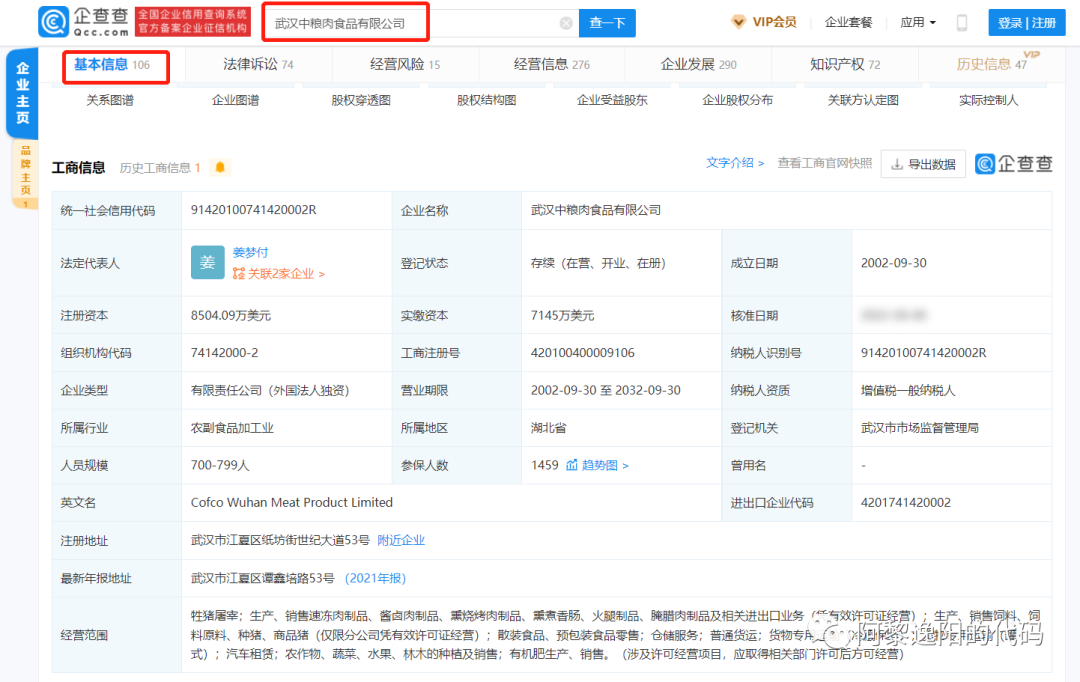Screen dimensions: 1080x682
Task: Click the yellow bell notification icon
Action: tap(220, 167)
